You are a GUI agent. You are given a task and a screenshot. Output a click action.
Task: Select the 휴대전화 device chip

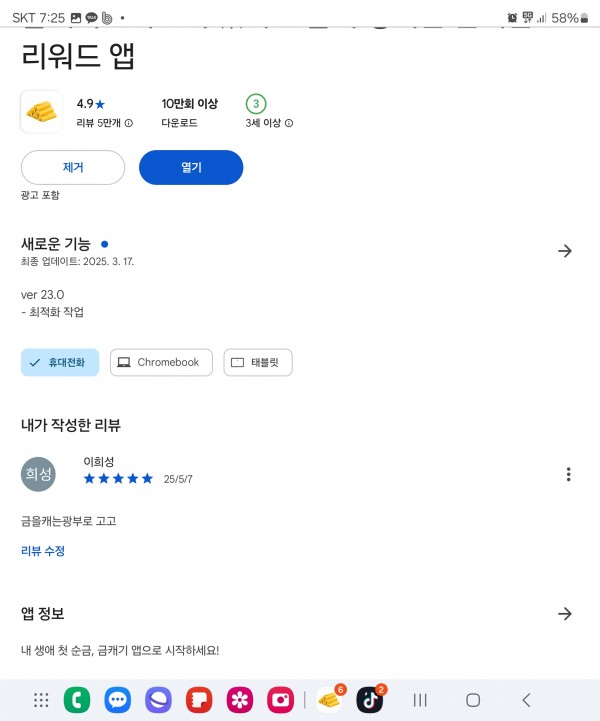(x=60, y=362)
